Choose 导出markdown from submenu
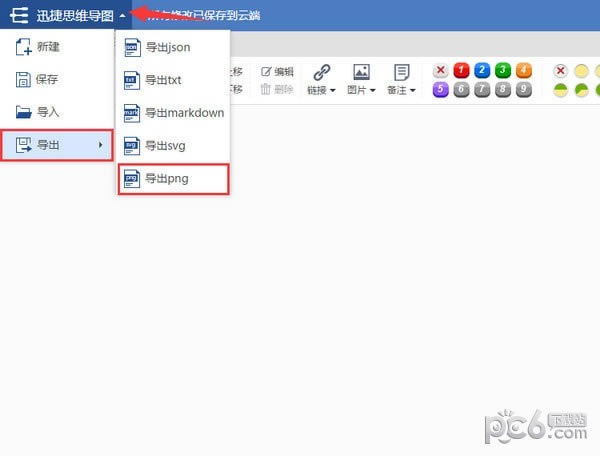The width and height of the screenshot is (600, 456). [x=173, y=113]
